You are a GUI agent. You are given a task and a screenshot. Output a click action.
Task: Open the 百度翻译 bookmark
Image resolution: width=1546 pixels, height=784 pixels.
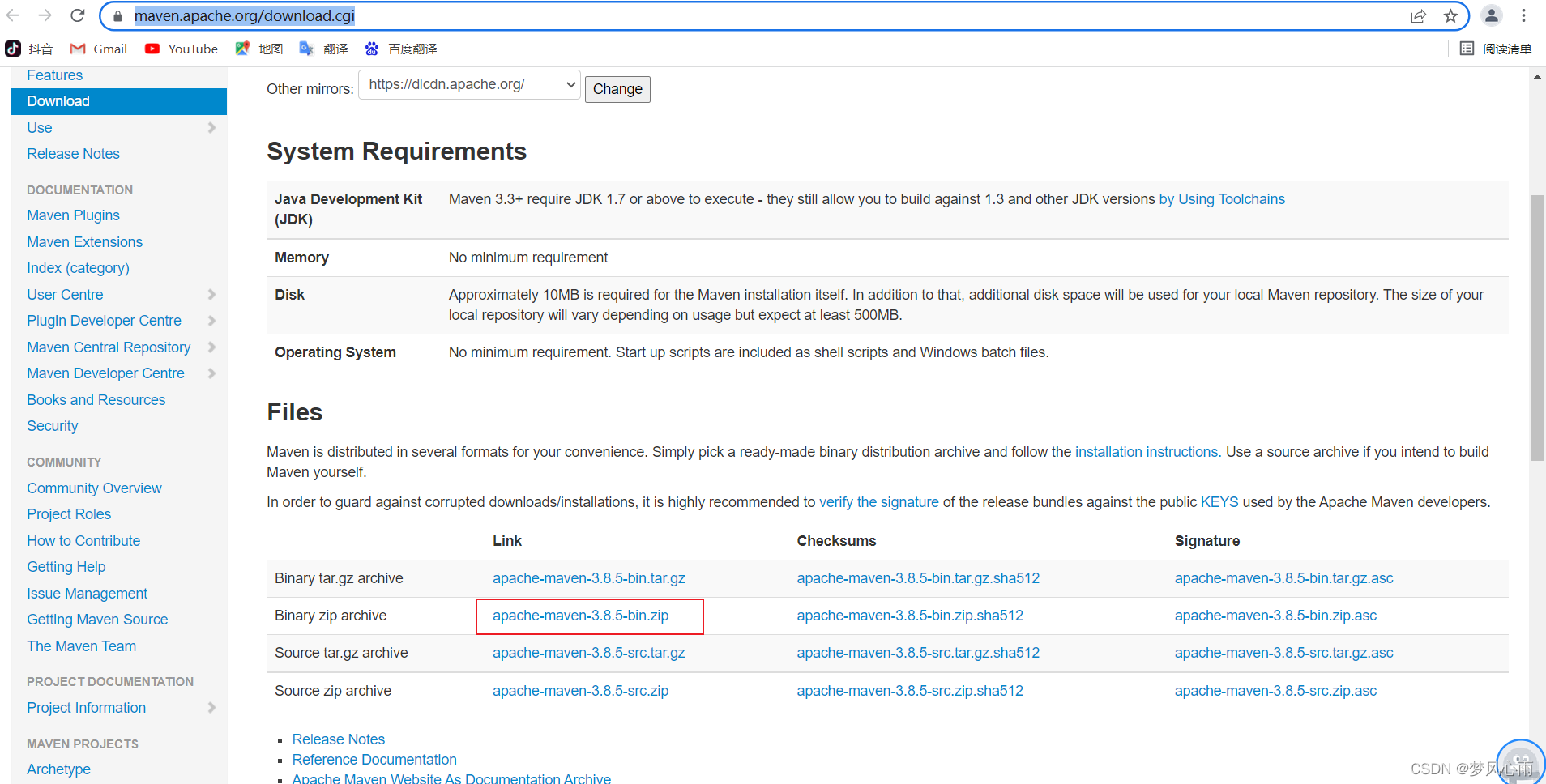pyautogui.click(x=401, y=49)
